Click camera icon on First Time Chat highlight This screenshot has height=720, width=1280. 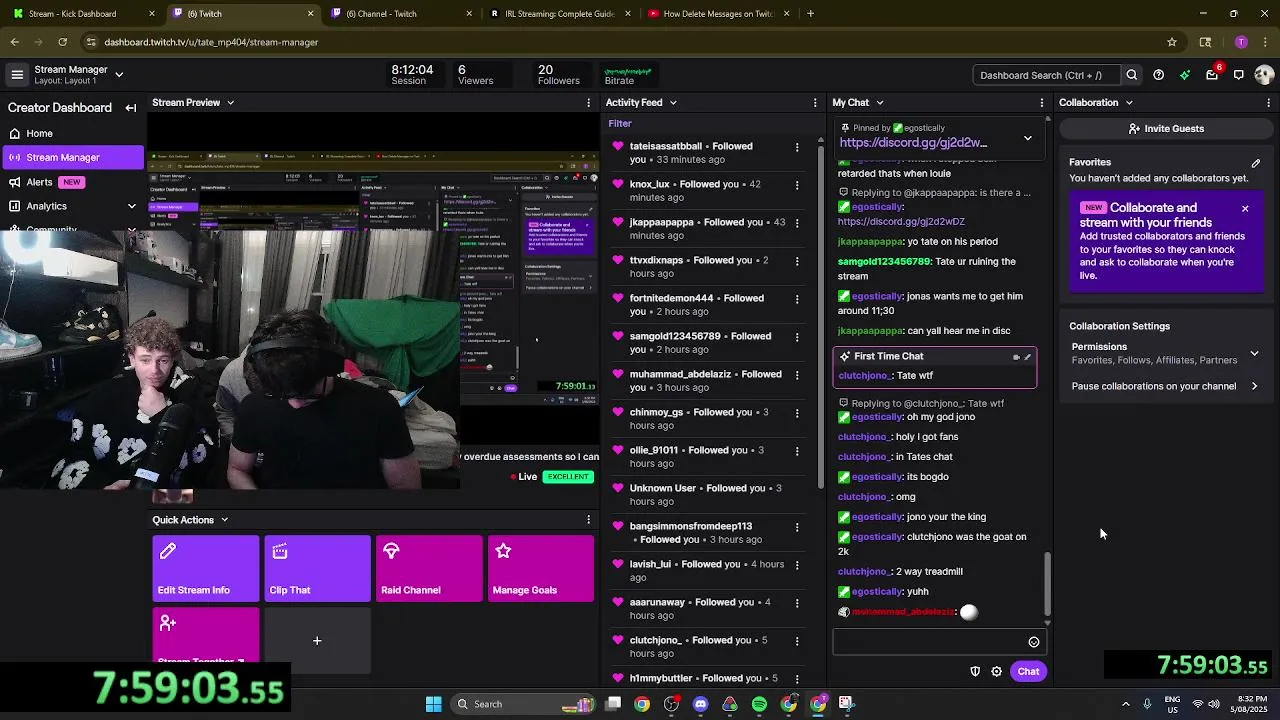pos(1016,357)
